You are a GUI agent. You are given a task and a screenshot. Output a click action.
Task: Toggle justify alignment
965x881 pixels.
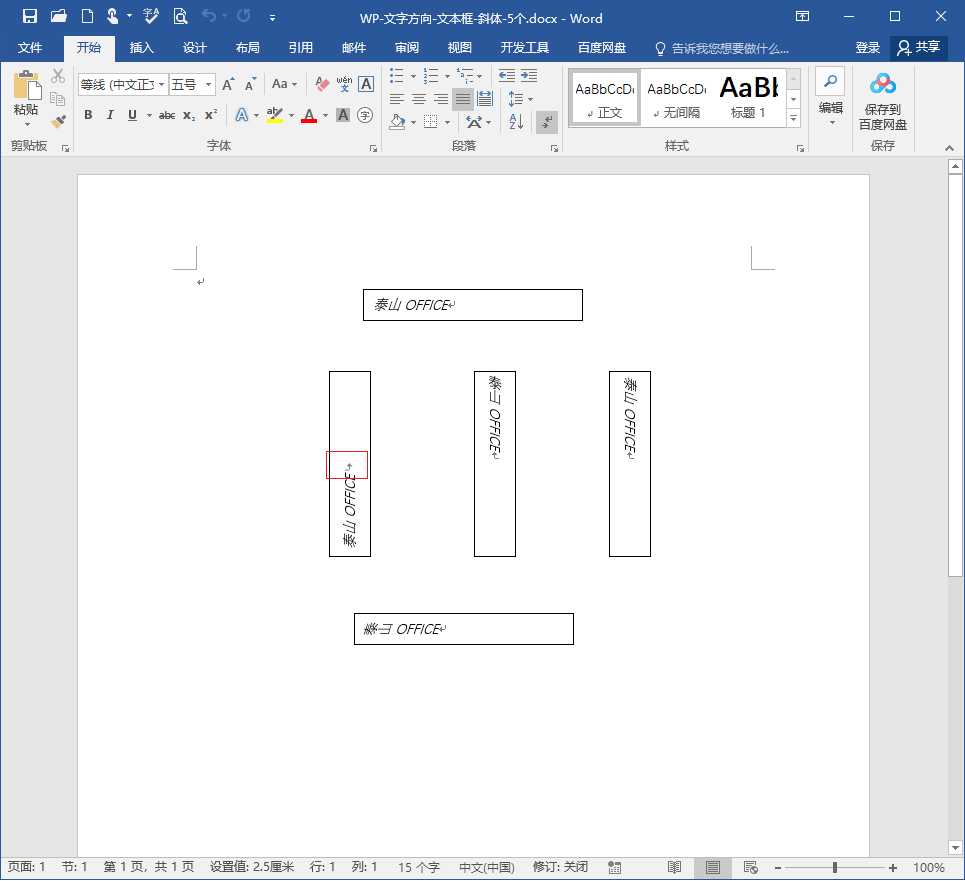click(x=463, y=99)
